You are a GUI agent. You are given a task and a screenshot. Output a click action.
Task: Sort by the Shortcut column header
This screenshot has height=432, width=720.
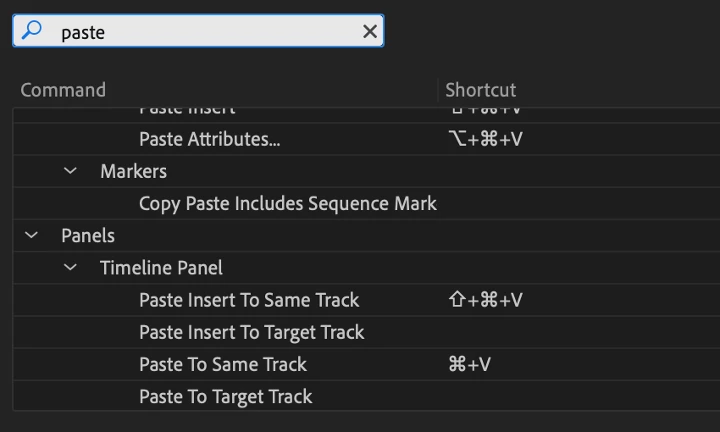(481, 90)
